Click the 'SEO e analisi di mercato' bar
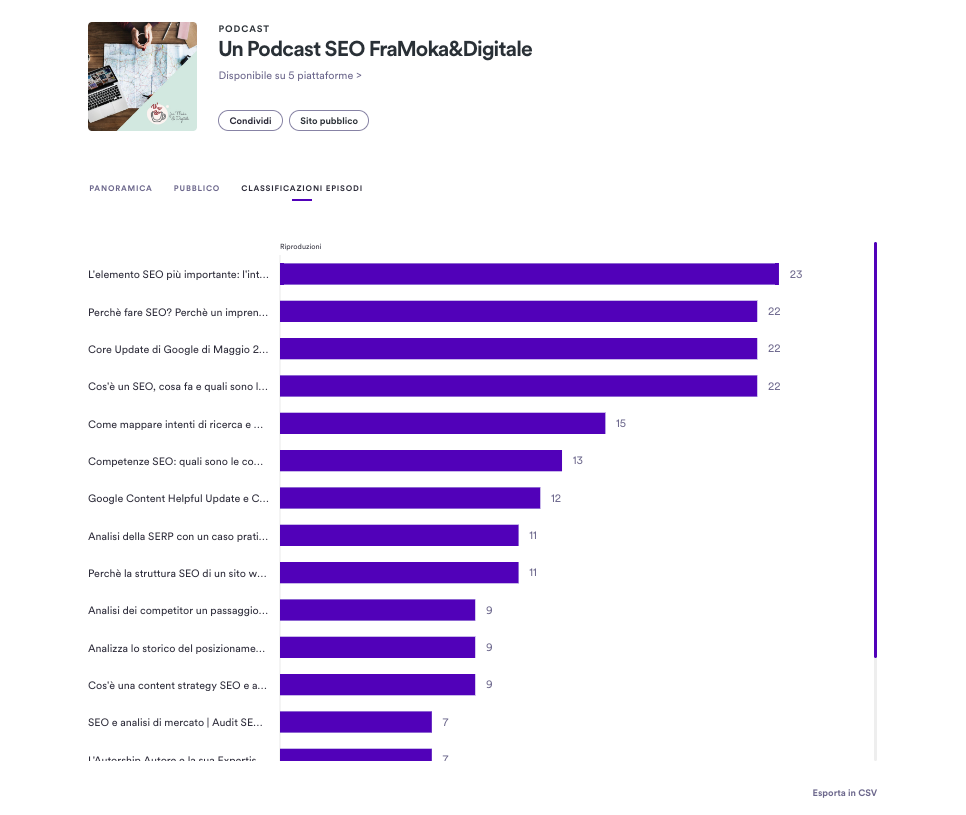This screenshot has height=815, width=966. point(356,722)
